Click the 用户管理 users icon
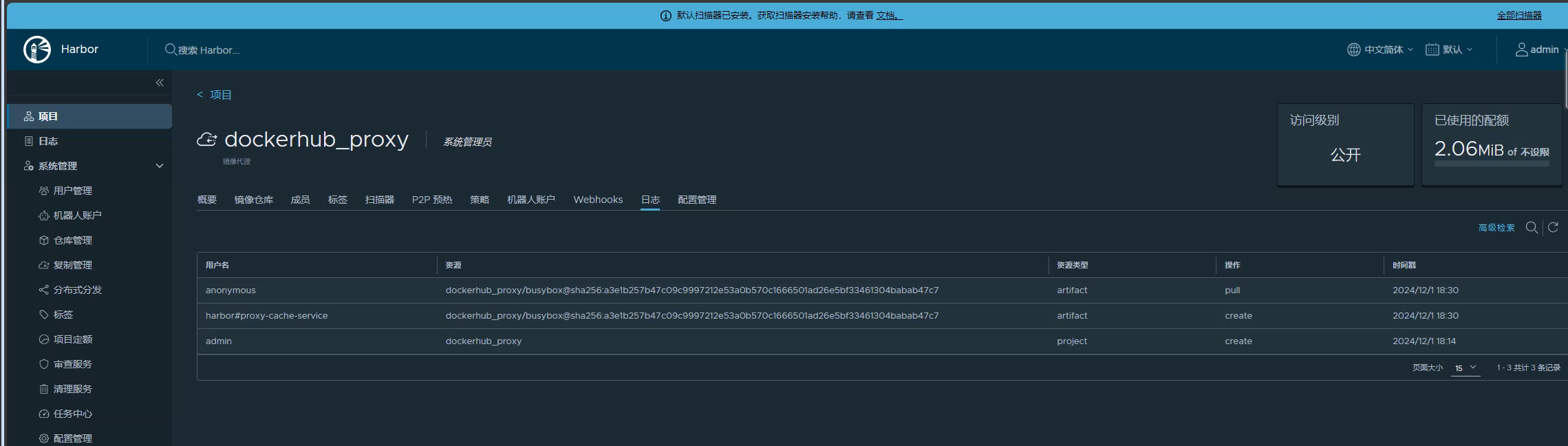Screen dimensions: 1568x446 [44, 191]
